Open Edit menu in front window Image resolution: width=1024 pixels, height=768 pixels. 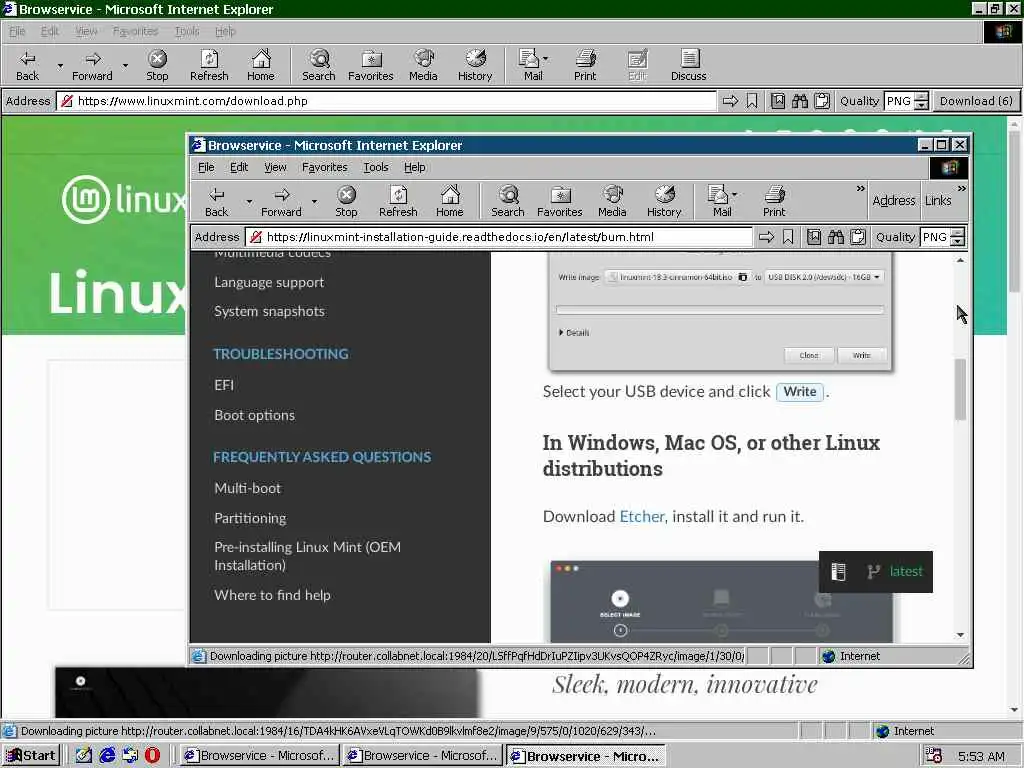click(x=239, y=167)
